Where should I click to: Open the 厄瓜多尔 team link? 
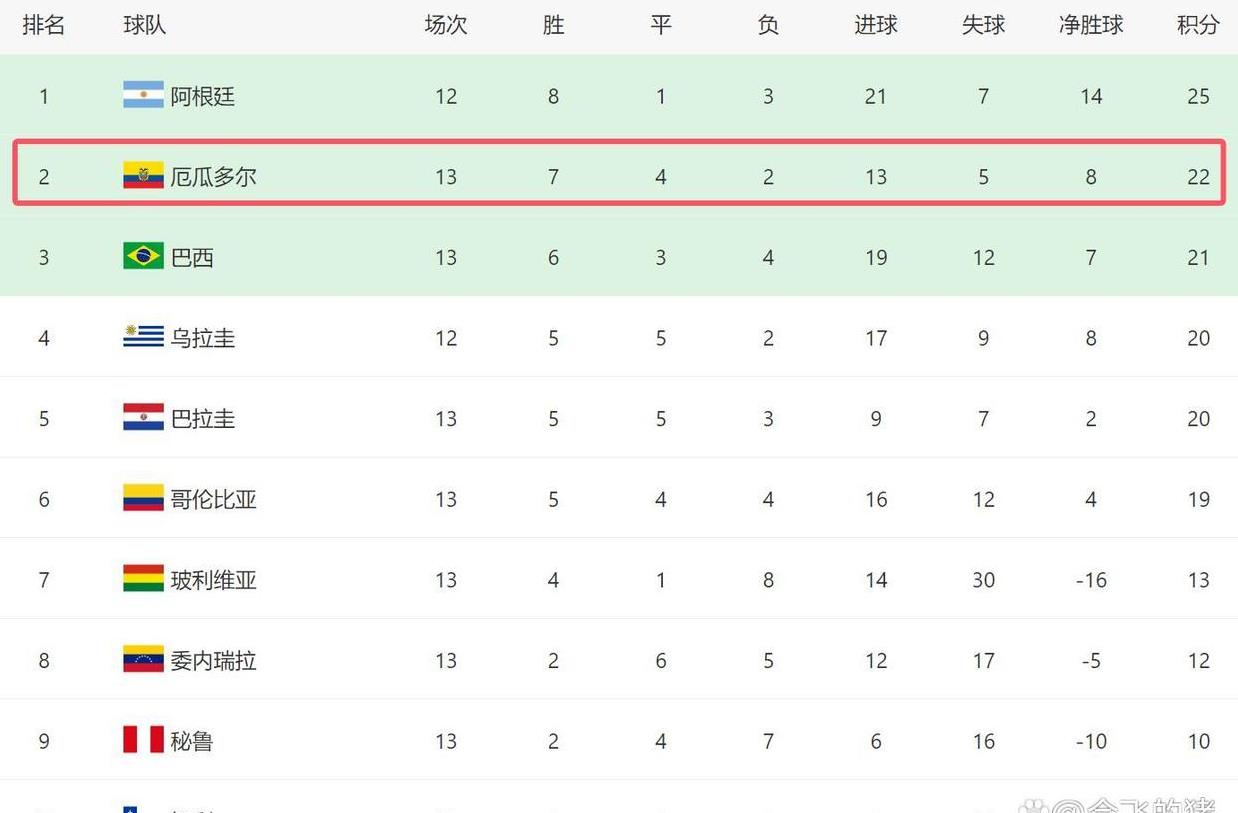pyautogui.click(x=214, y=177)
